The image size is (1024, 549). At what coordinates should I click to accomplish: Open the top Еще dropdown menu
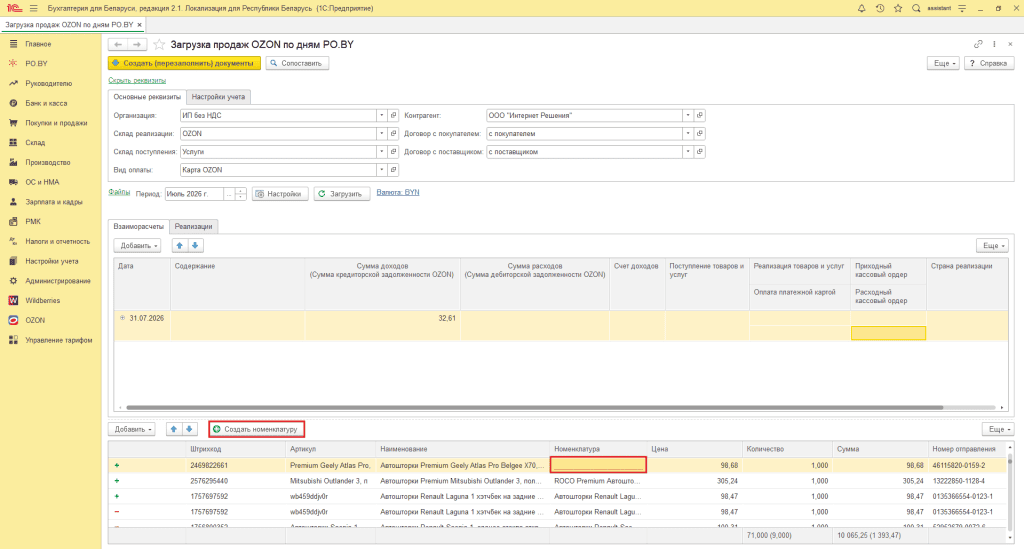944,63
